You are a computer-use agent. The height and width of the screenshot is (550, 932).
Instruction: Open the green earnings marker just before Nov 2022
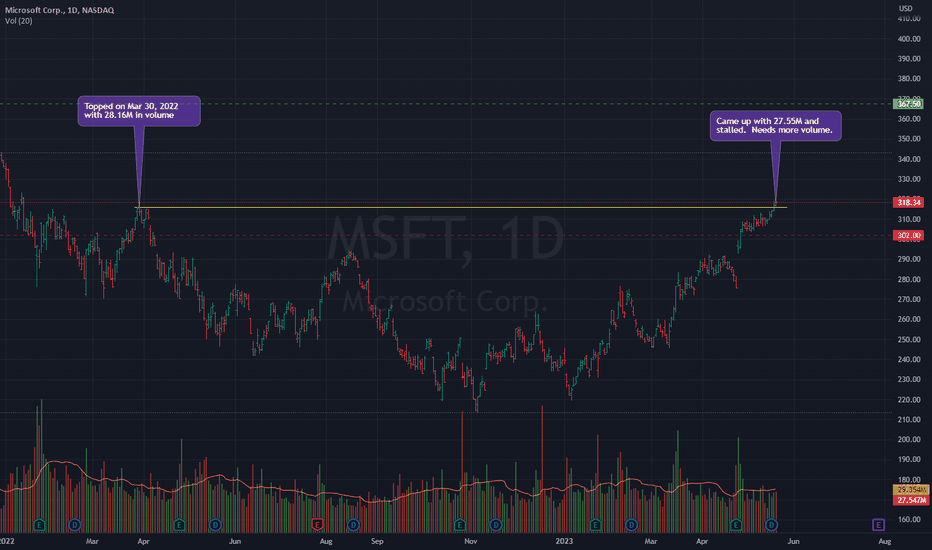(459, 524)
